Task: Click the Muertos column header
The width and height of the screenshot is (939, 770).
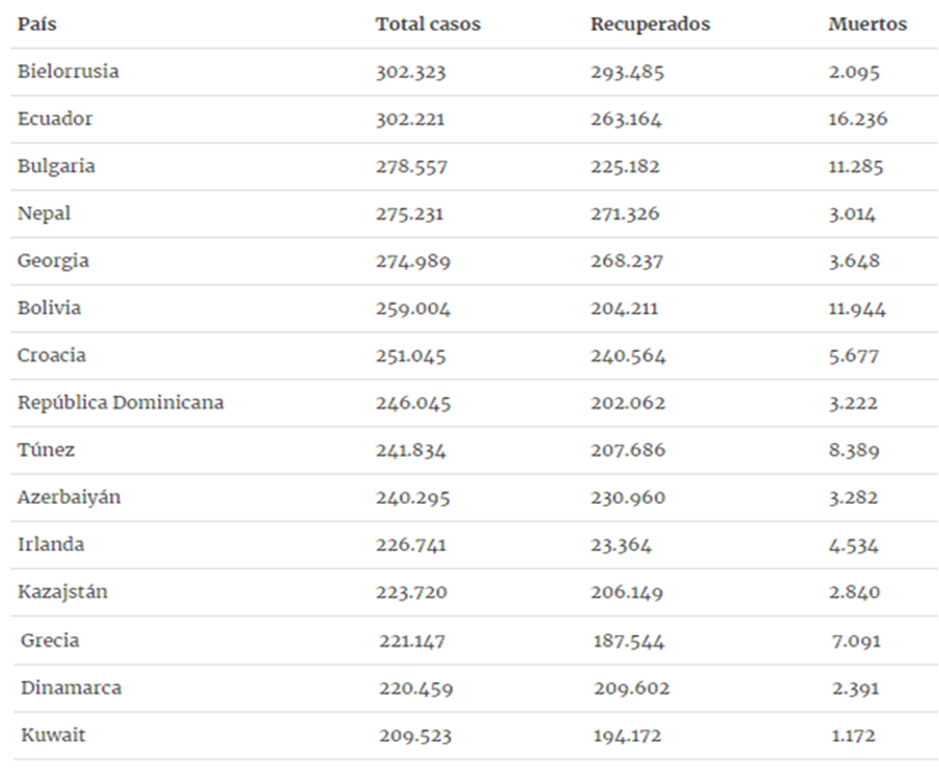Action: pos(868,25)
